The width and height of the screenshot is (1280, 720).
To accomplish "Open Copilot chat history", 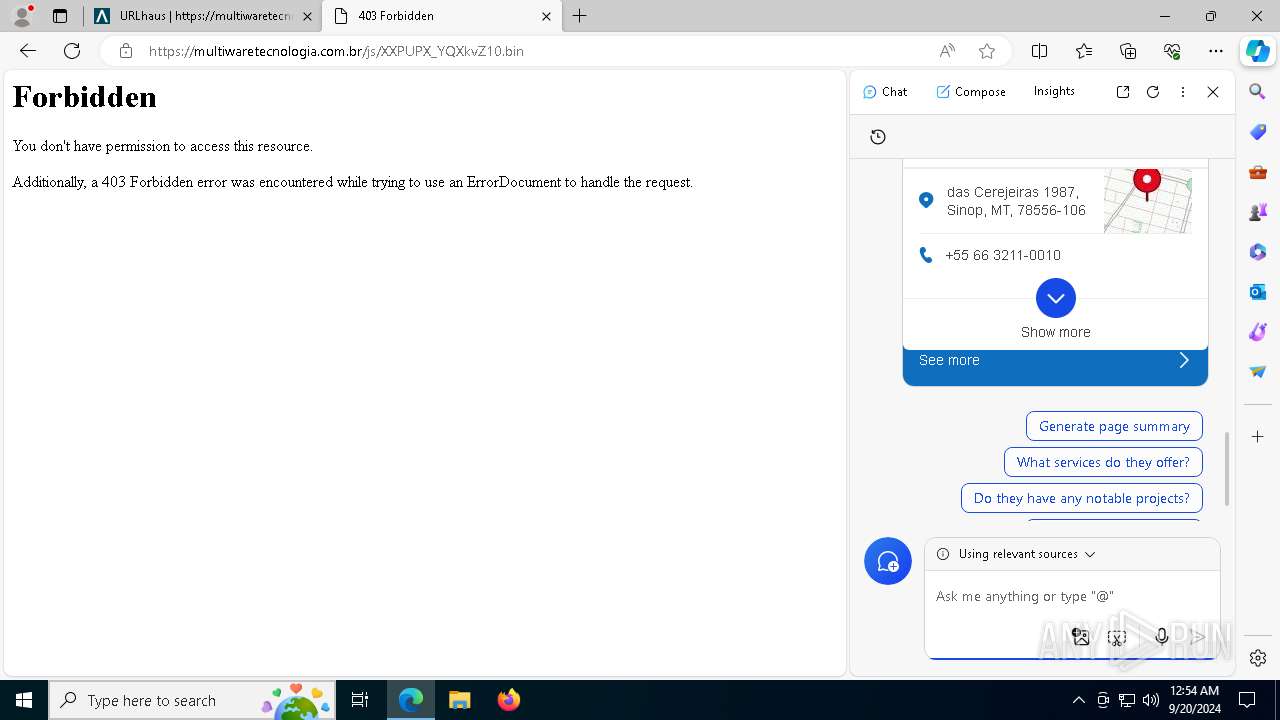I will pyautogui.click(x=878, y=137).
